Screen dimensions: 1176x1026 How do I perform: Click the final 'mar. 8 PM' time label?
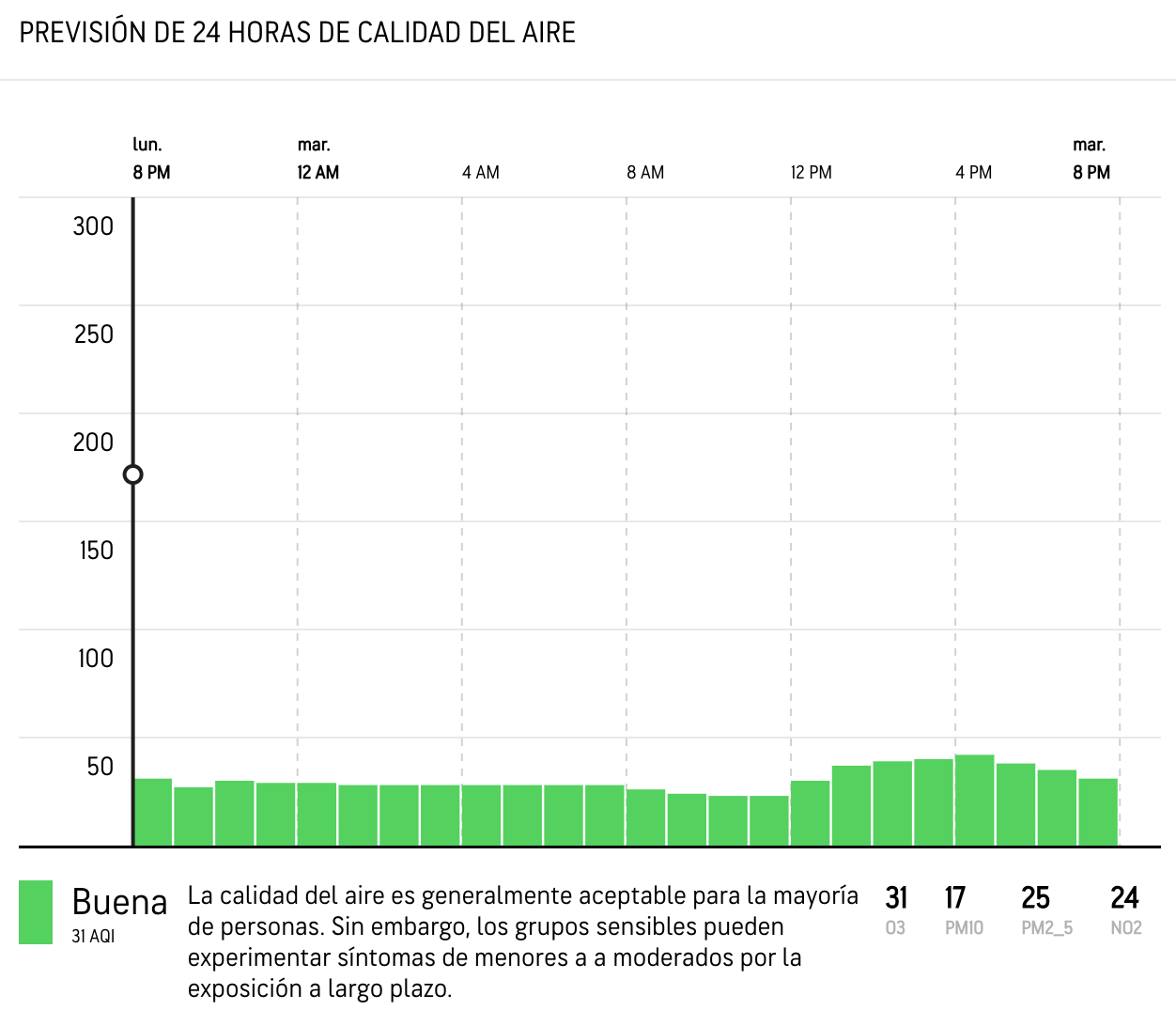pos(1091,160)
